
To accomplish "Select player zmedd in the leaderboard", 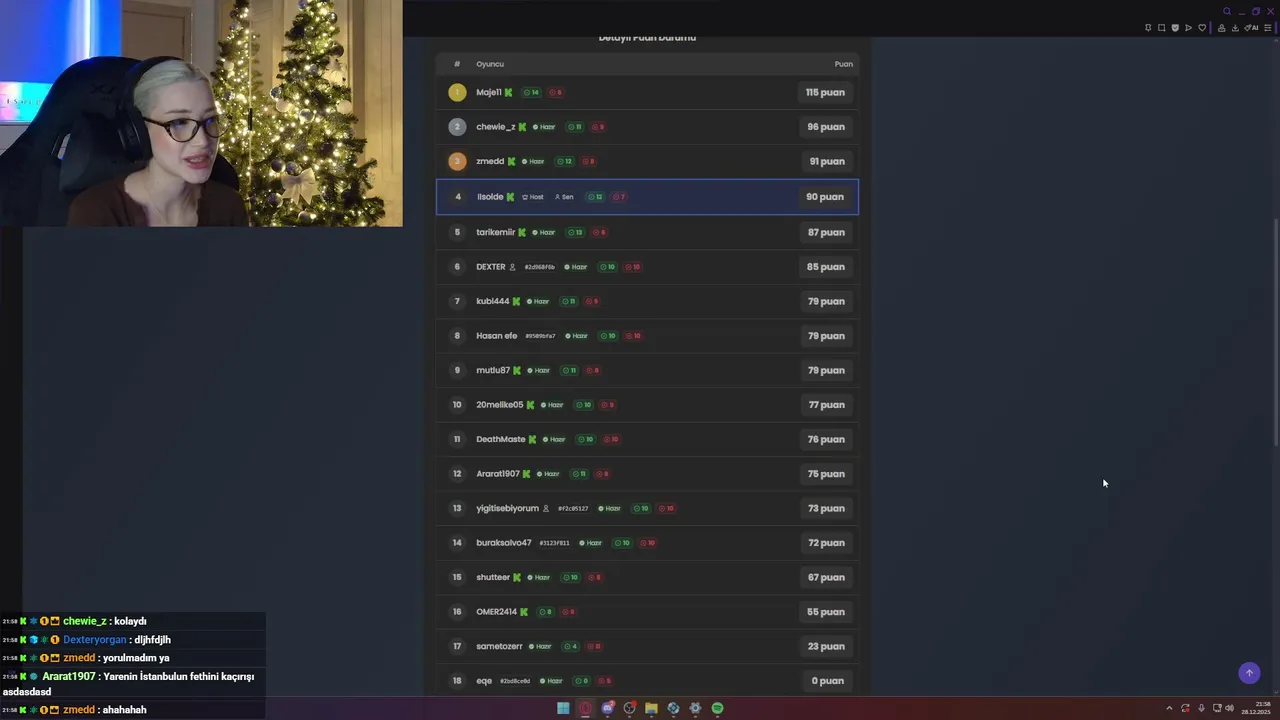I will pos(490,161).
